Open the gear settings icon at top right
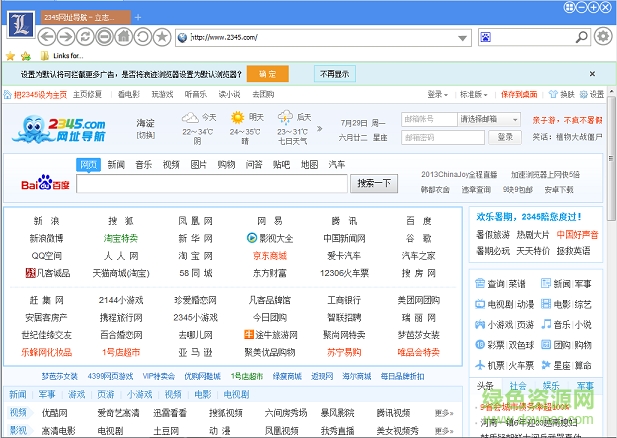Image resolution: width=617 pixels, height=438 pixels. (602, 37)
